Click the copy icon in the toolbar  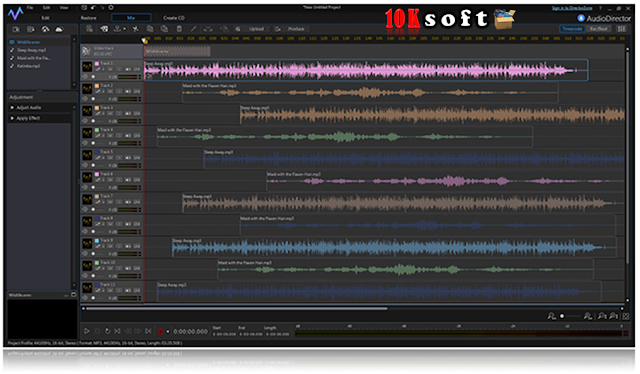[x=150, y=29]
